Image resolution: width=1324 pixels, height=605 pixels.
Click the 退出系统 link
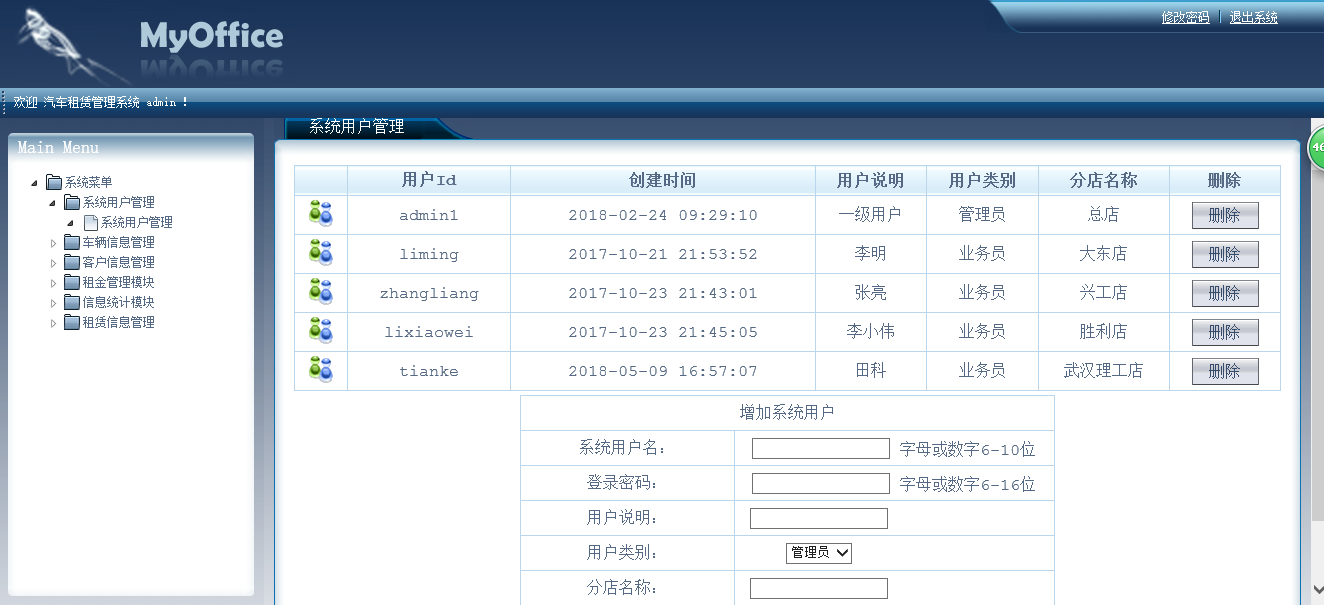pos(1254,17)
